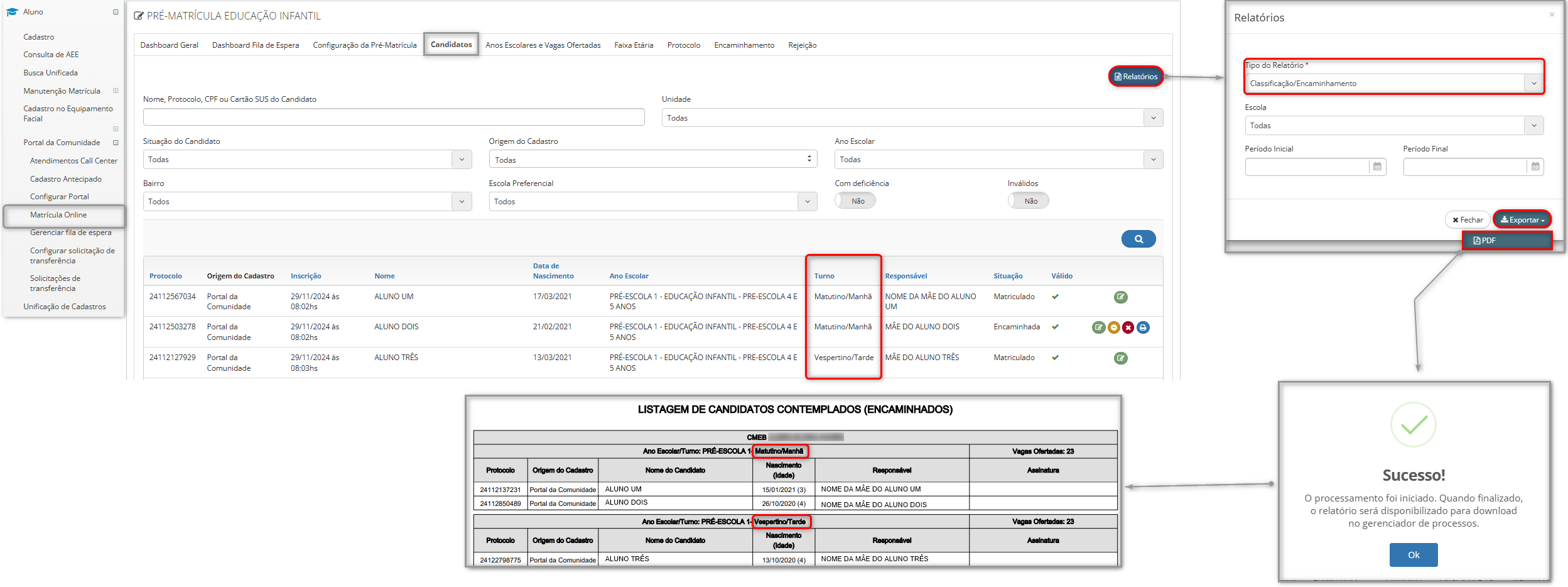The width and height of the screenshot is (1568, 587).
Task: Open Consulta de AEE in the sidebar
Action: [51, 55]
